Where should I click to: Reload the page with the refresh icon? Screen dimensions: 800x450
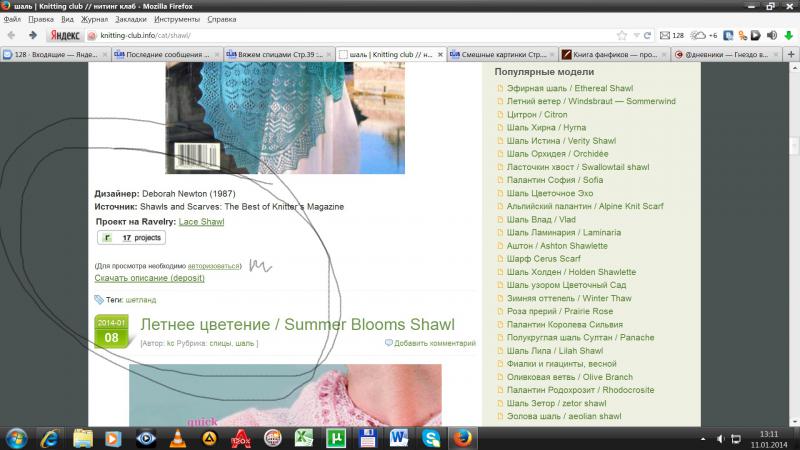tap(647, 35)
